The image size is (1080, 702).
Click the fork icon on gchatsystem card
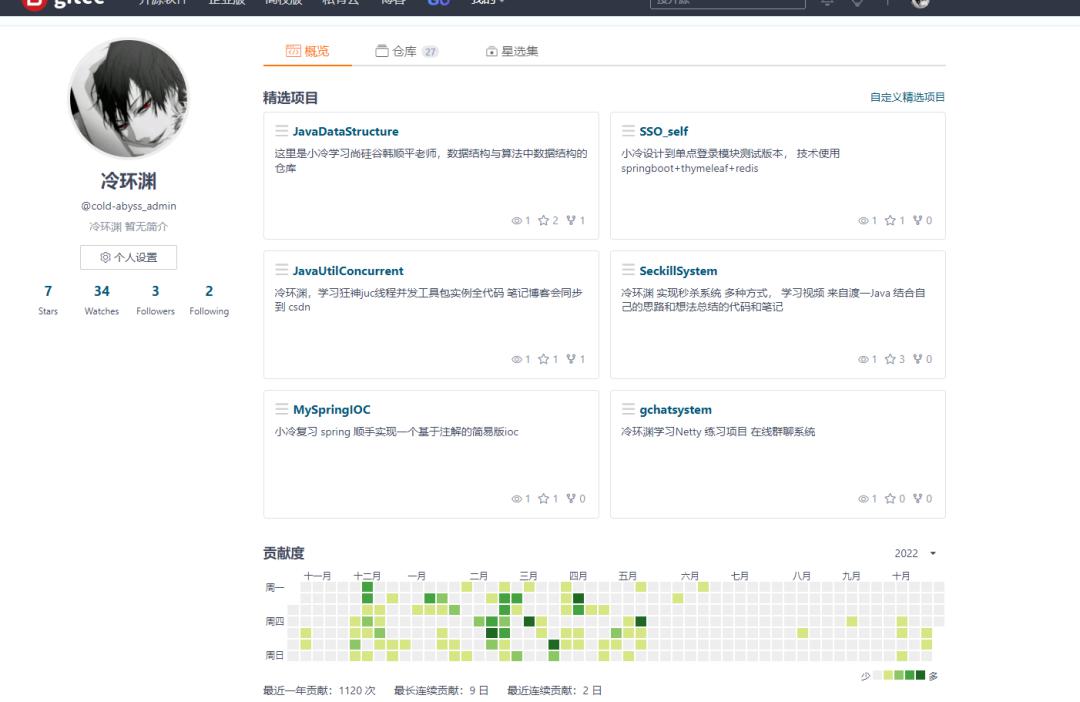tap(917, 499)
